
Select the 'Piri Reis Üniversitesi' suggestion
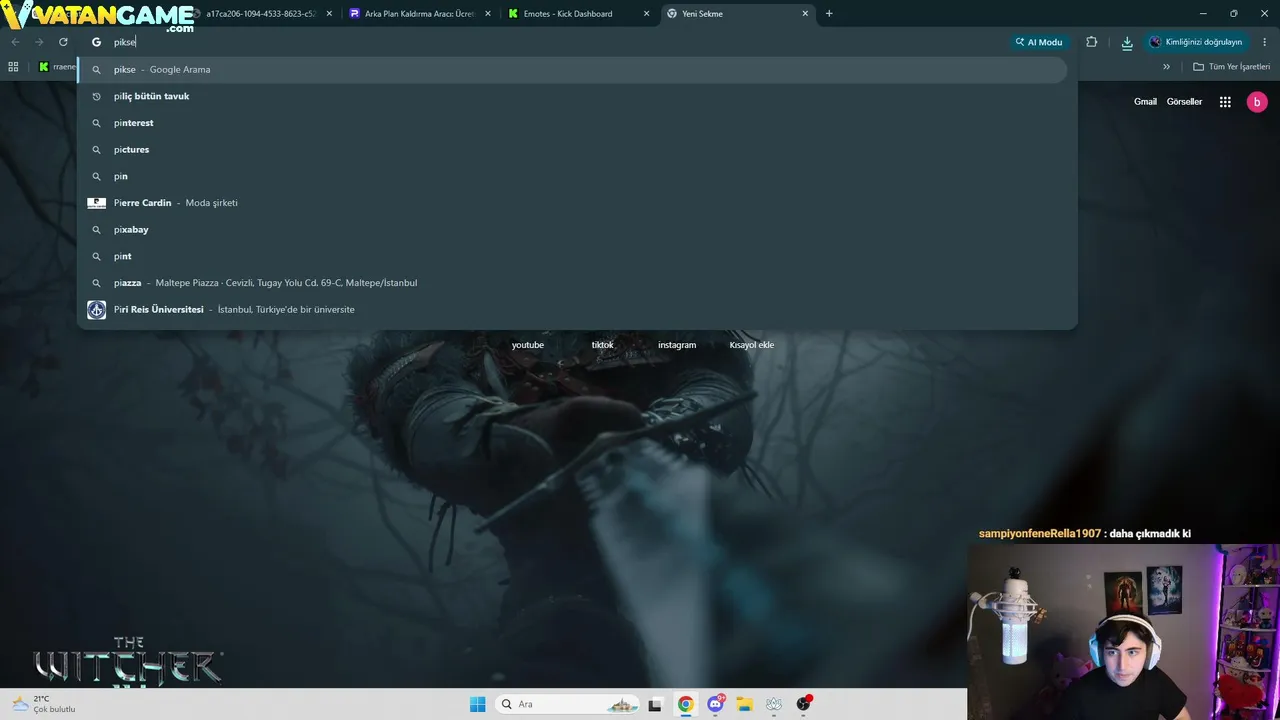click(572, 310)
